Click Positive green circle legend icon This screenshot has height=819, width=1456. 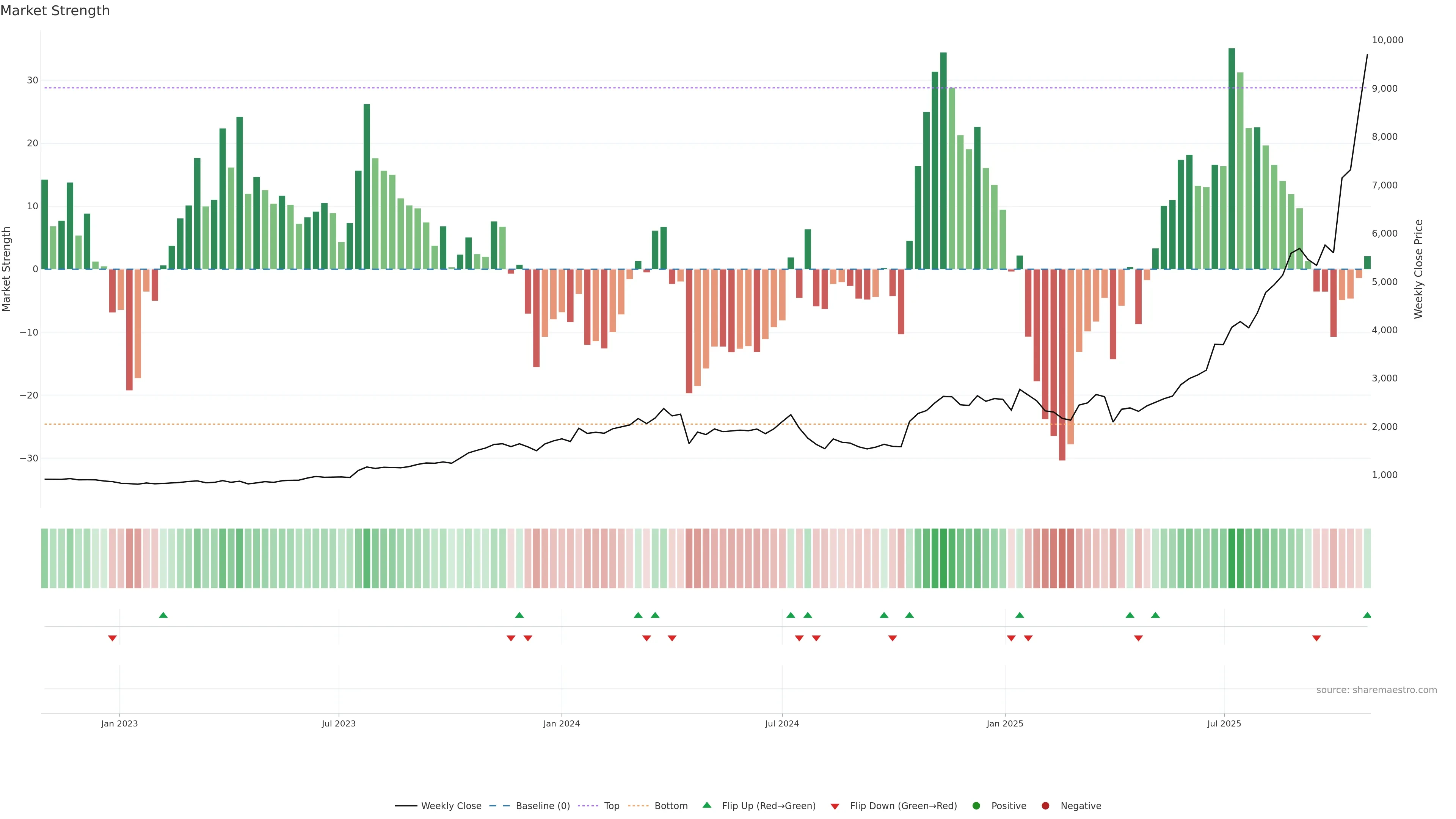(976, 805)
